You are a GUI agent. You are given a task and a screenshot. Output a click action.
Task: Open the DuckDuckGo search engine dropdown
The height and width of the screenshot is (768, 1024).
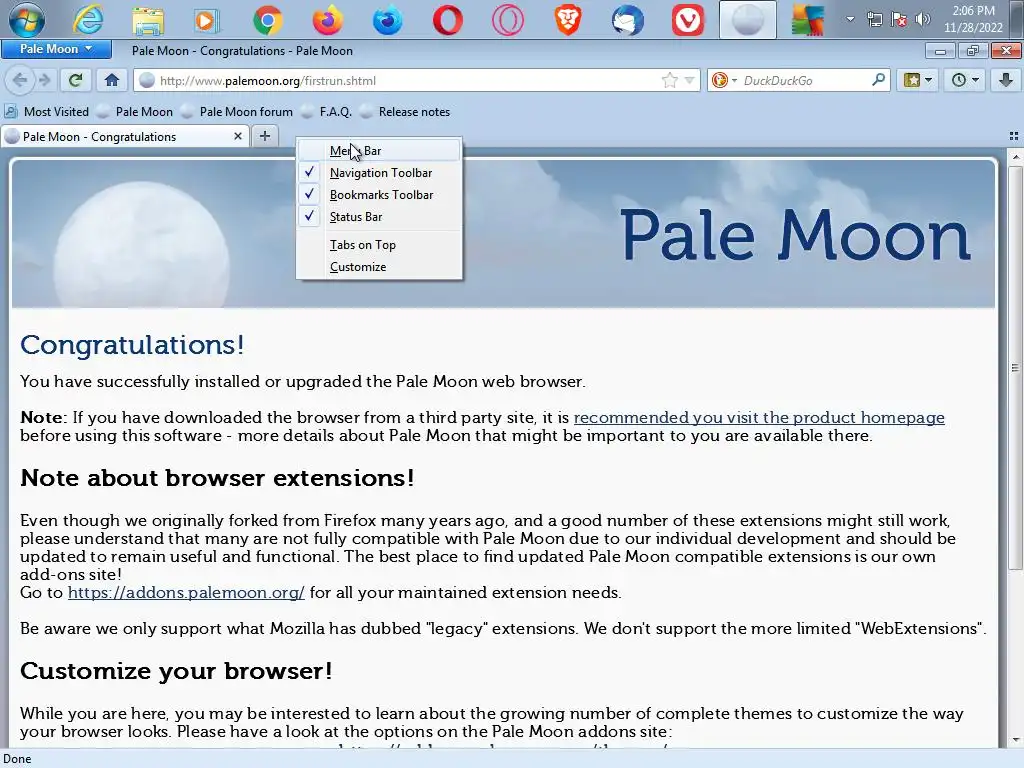pyautogui.click(x=724, y=80)
